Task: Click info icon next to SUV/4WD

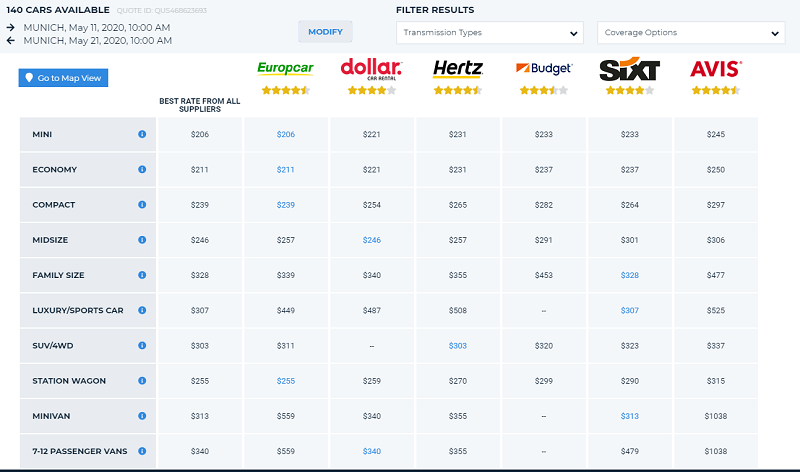Action: tap(142, 345)
